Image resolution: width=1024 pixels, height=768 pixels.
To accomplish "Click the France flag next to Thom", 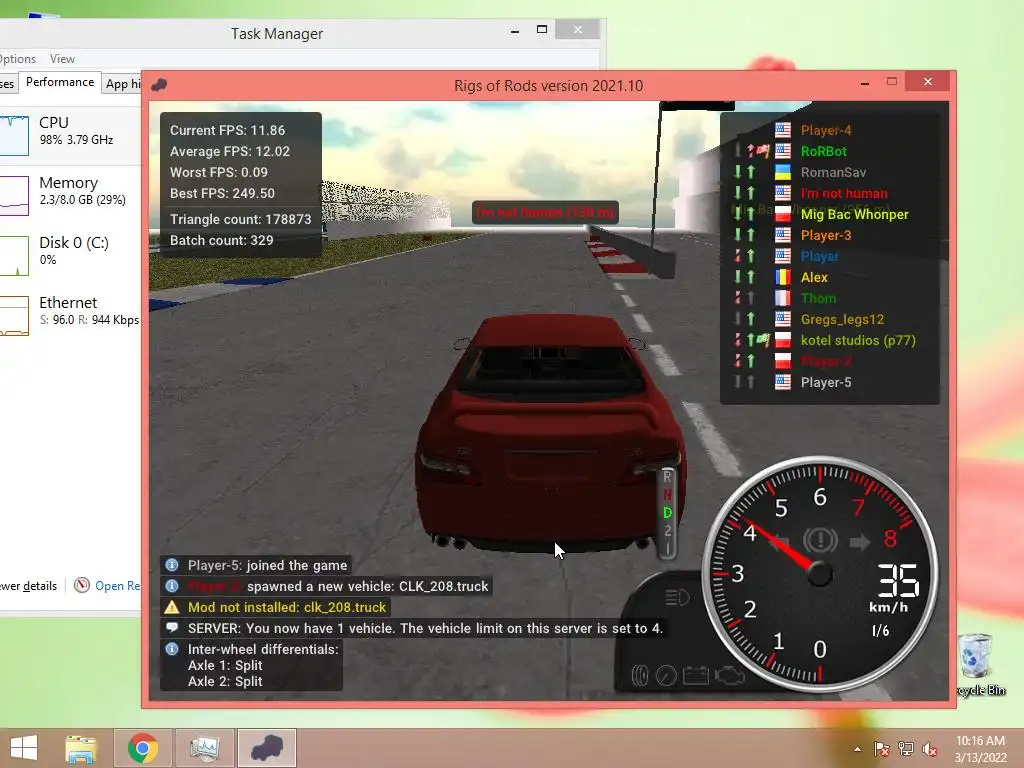I will click(x=782, y=298).
